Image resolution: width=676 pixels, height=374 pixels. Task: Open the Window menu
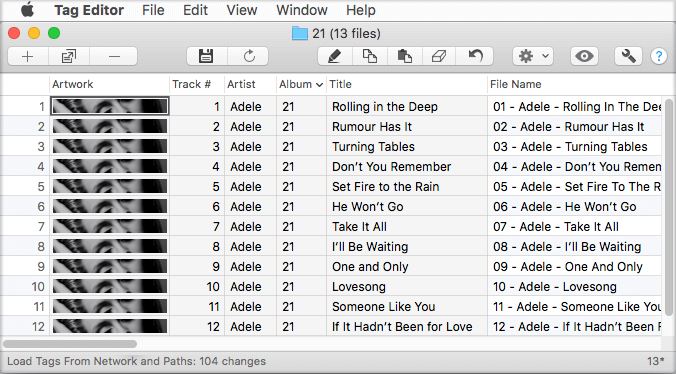(302, 10)
